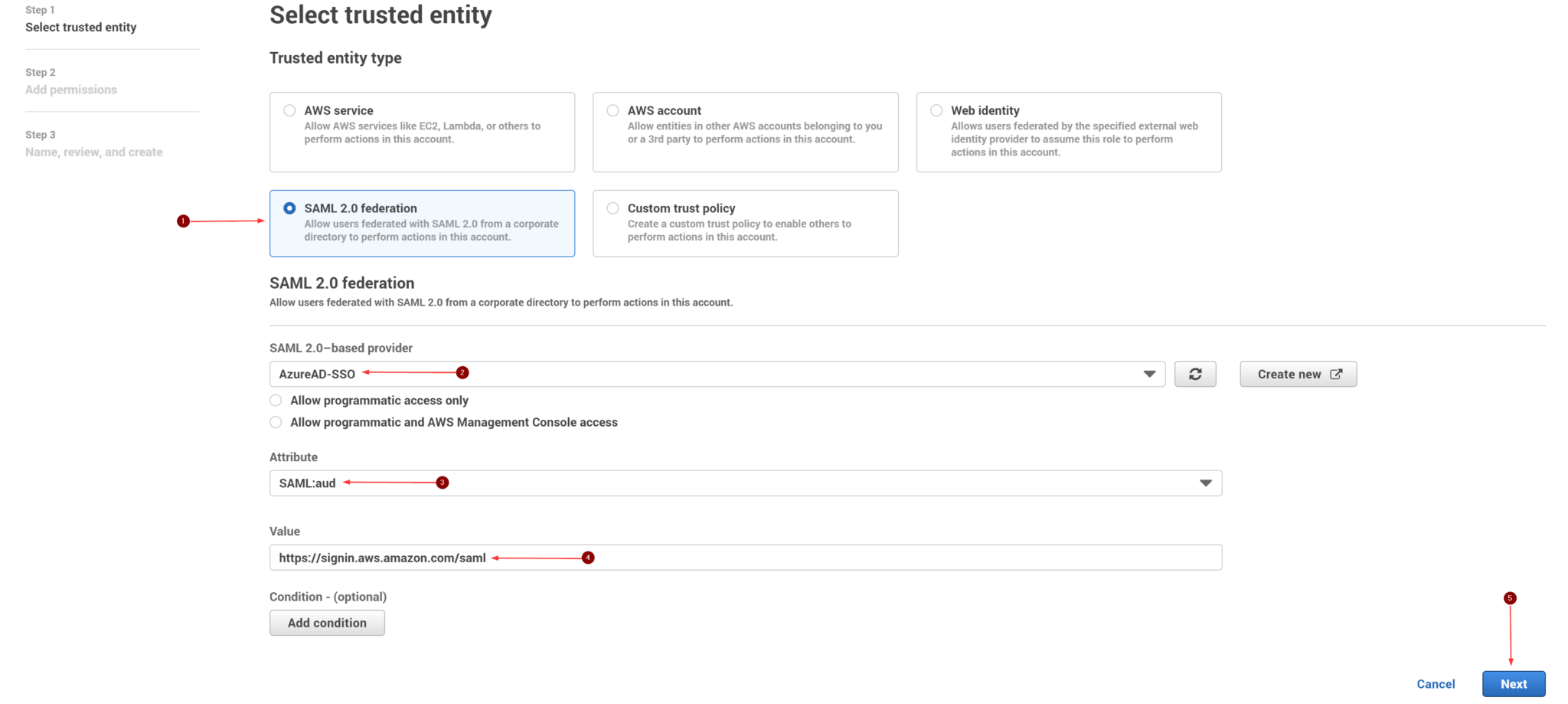Refresh the SAML provider list
Screen dimensions: 1568x704
[x=1195, y=374]
